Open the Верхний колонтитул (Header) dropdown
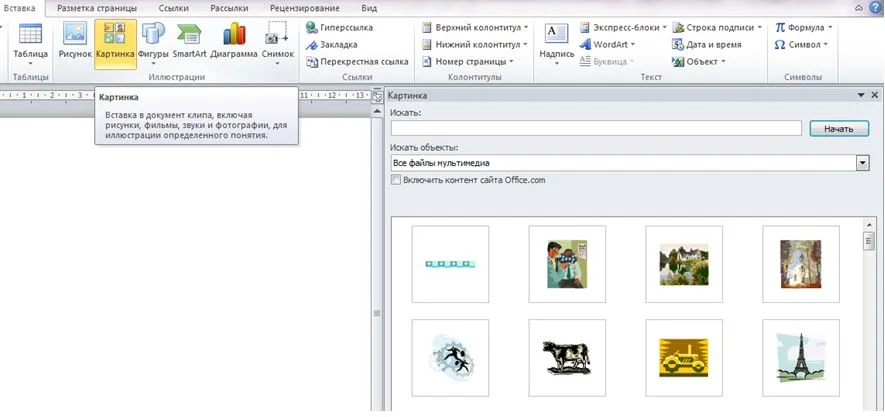Image resolution: width=885 pixels, height=417 pixels. coord(475,28)
